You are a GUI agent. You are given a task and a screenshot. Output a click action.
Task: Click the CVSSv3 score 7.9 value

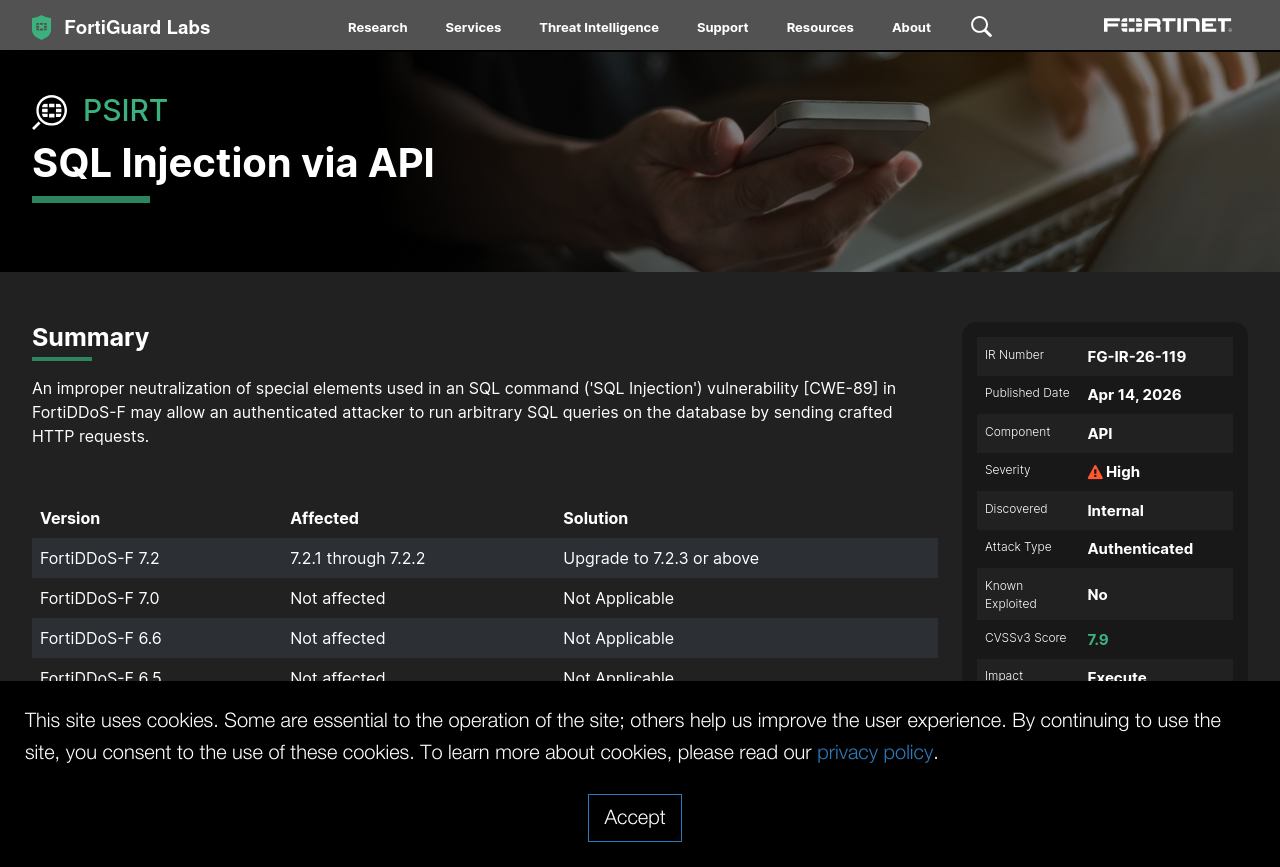click(1097, 639)
